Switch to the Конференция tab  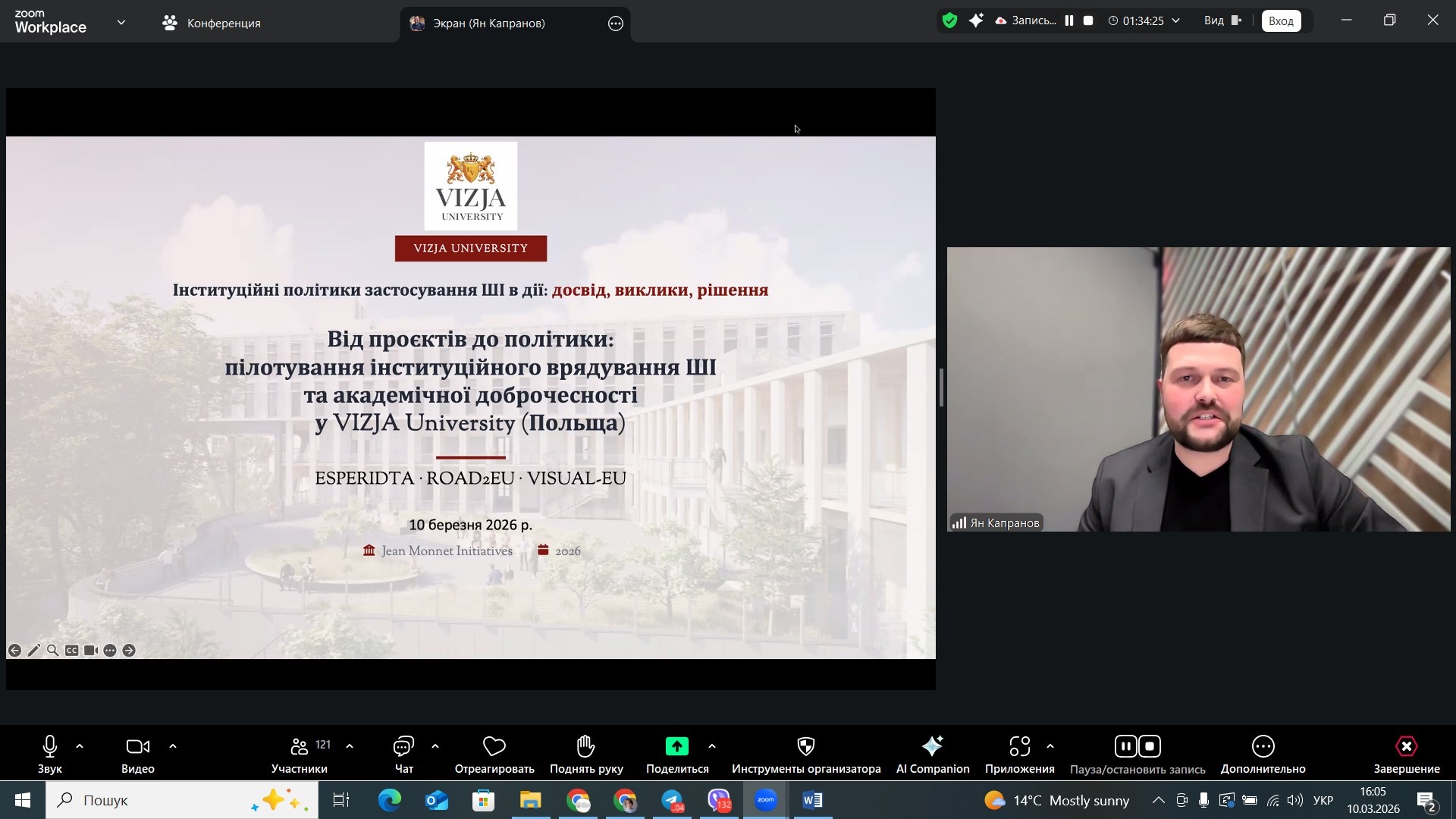[x=212, y=24]
